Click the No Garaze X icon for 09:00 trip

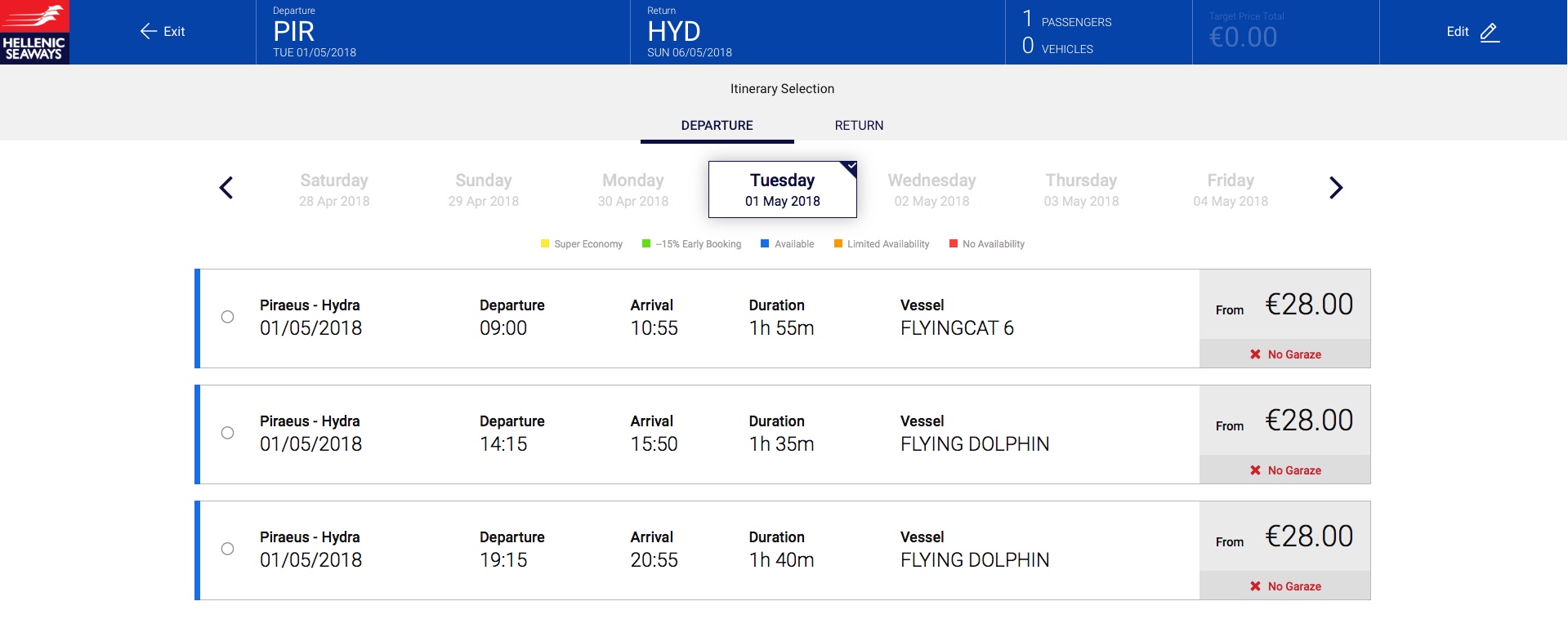1255,354
